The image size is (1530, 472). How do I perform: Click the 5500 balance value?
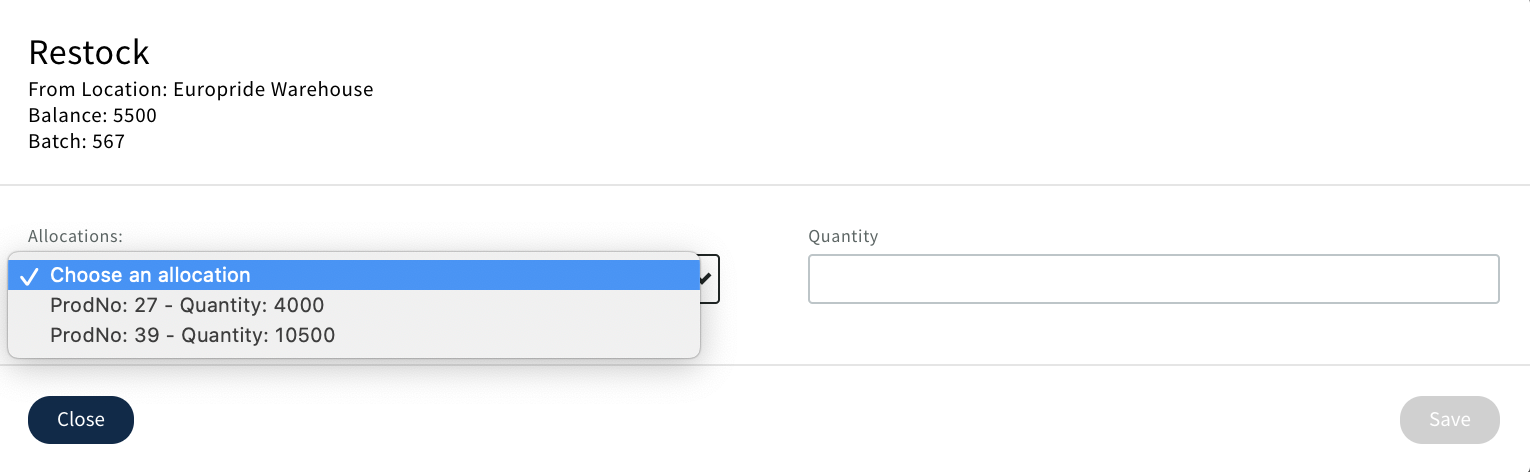pyautogui.click(x=135, y=115)
